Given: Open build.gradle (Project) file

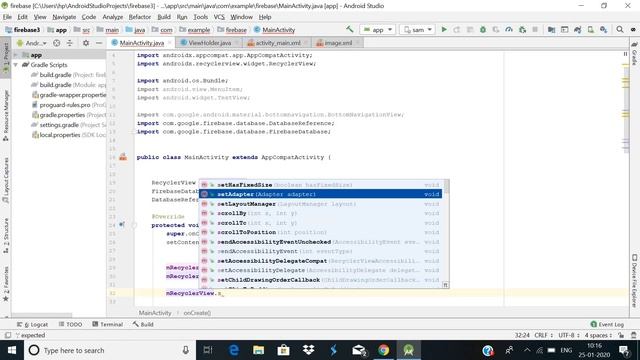Looking at the screenshot, I should tap(69, 75).
